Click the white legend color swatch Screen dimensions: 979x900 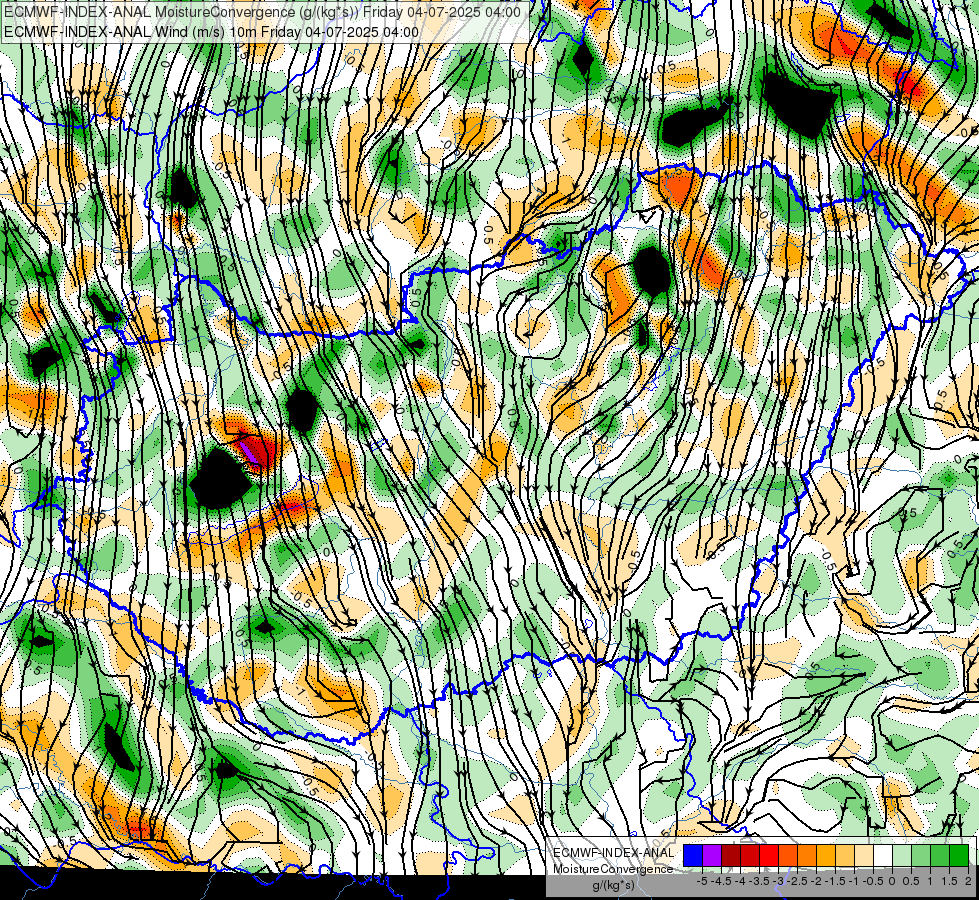(883, 856)
